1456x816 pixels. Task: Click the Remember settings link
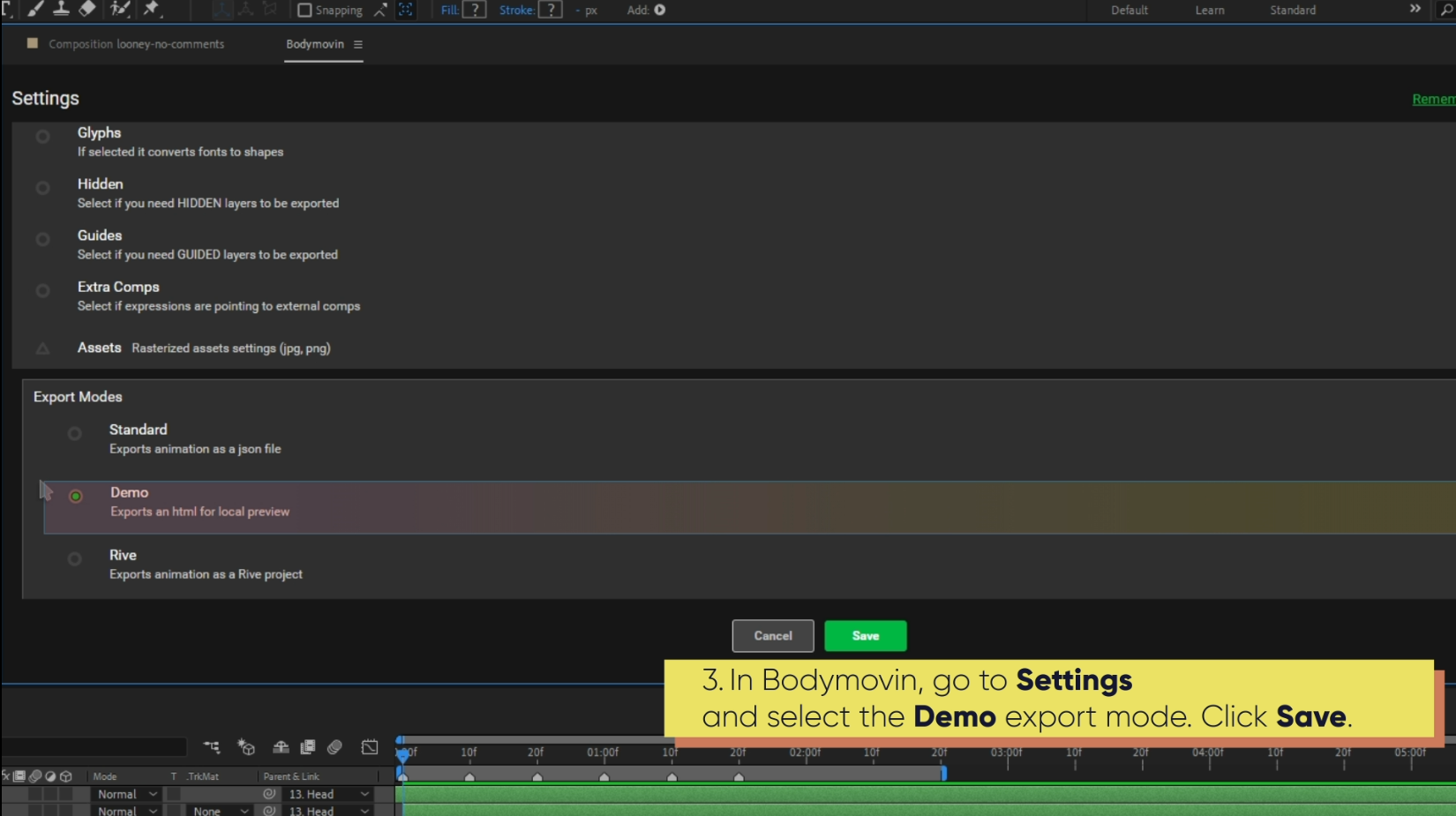pyautogui.click(x=1433, y=100)
